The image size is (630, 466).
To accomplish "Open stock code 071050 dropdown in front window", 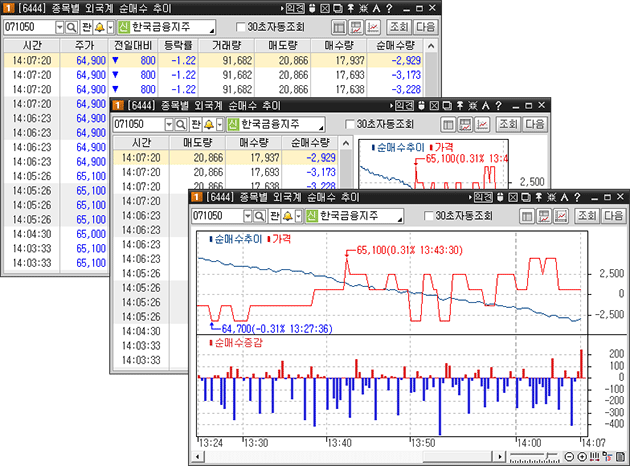I will [248, 217].
